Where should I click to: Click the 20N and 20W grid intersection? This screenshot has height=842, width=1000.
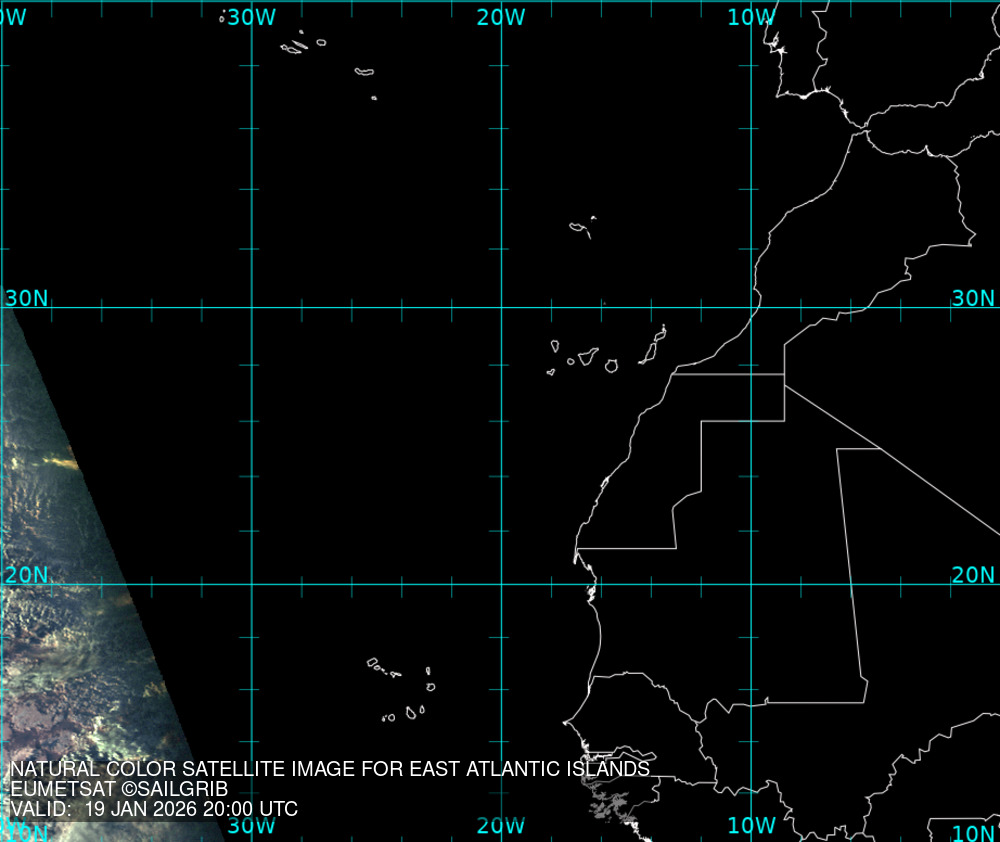click(501, 585)
